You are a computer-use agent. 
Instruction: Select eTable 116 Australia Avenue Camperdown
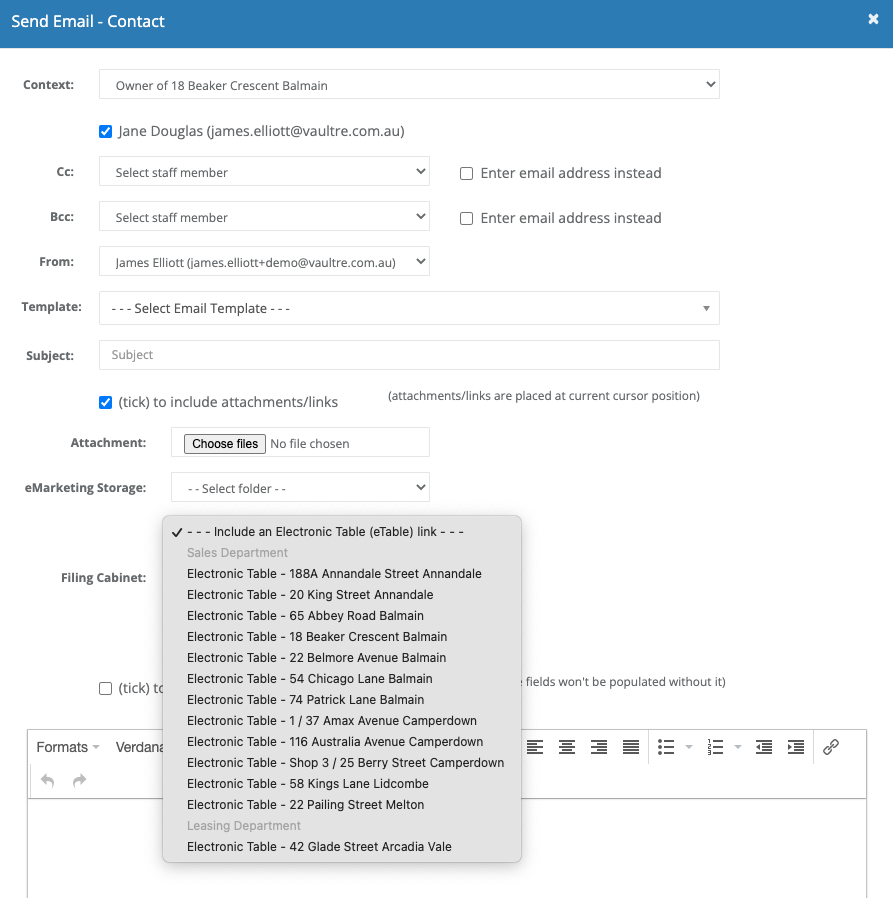(x=342, y=742)
